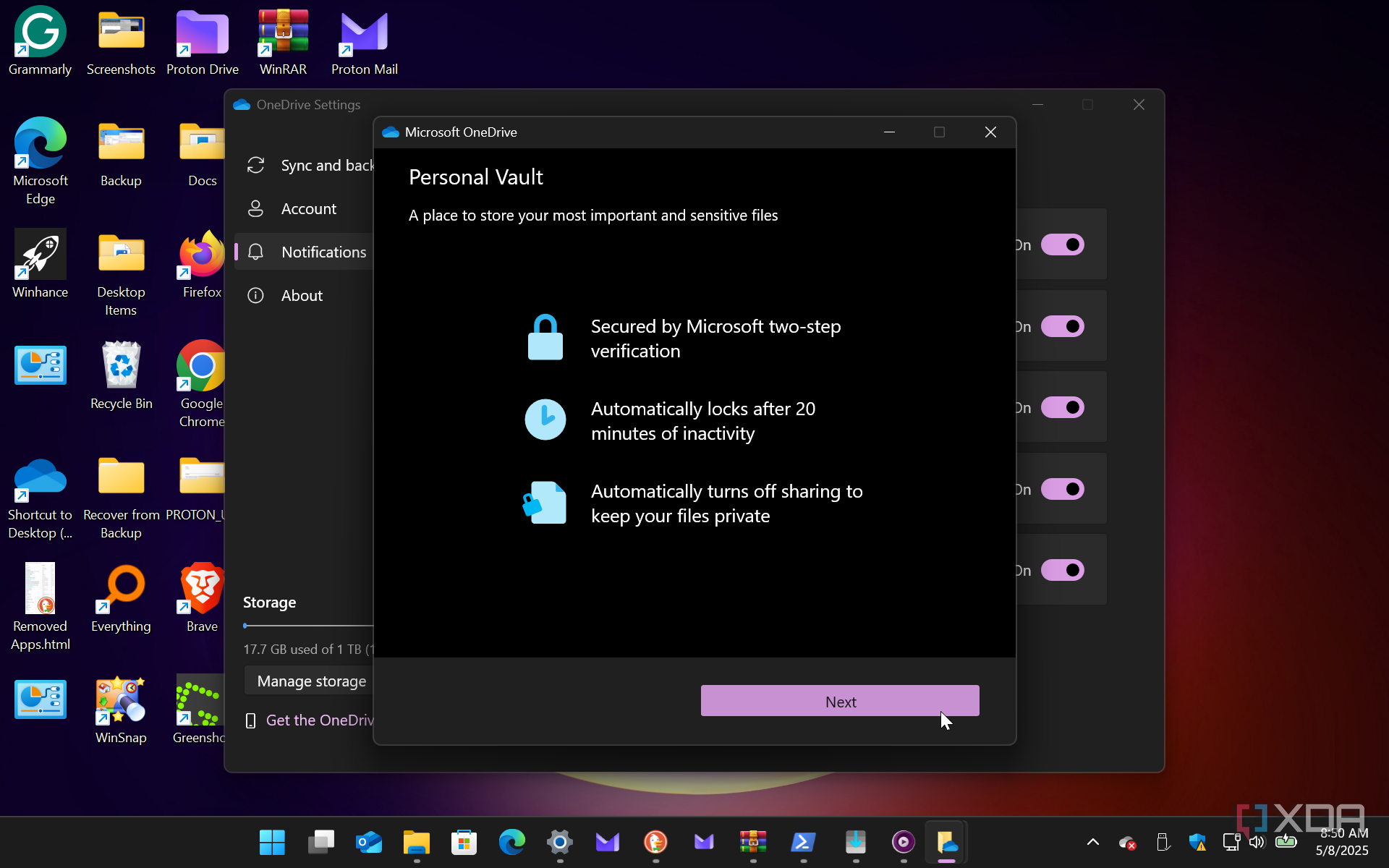Turn off the bottom notification toggle
The image size is (1389, 868).
point(1063,569)
